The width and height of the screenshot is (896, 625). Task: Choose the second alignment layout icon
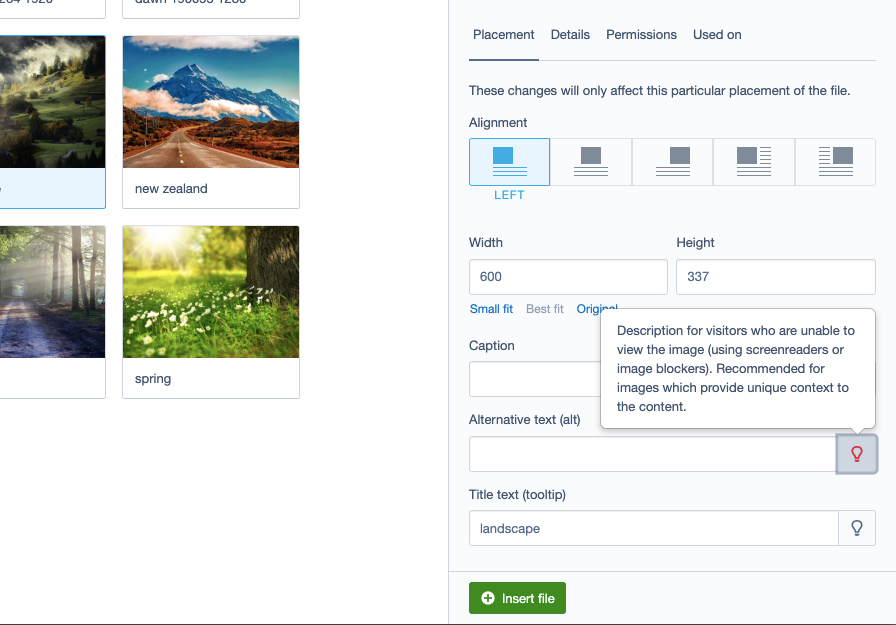click(590, 160)
